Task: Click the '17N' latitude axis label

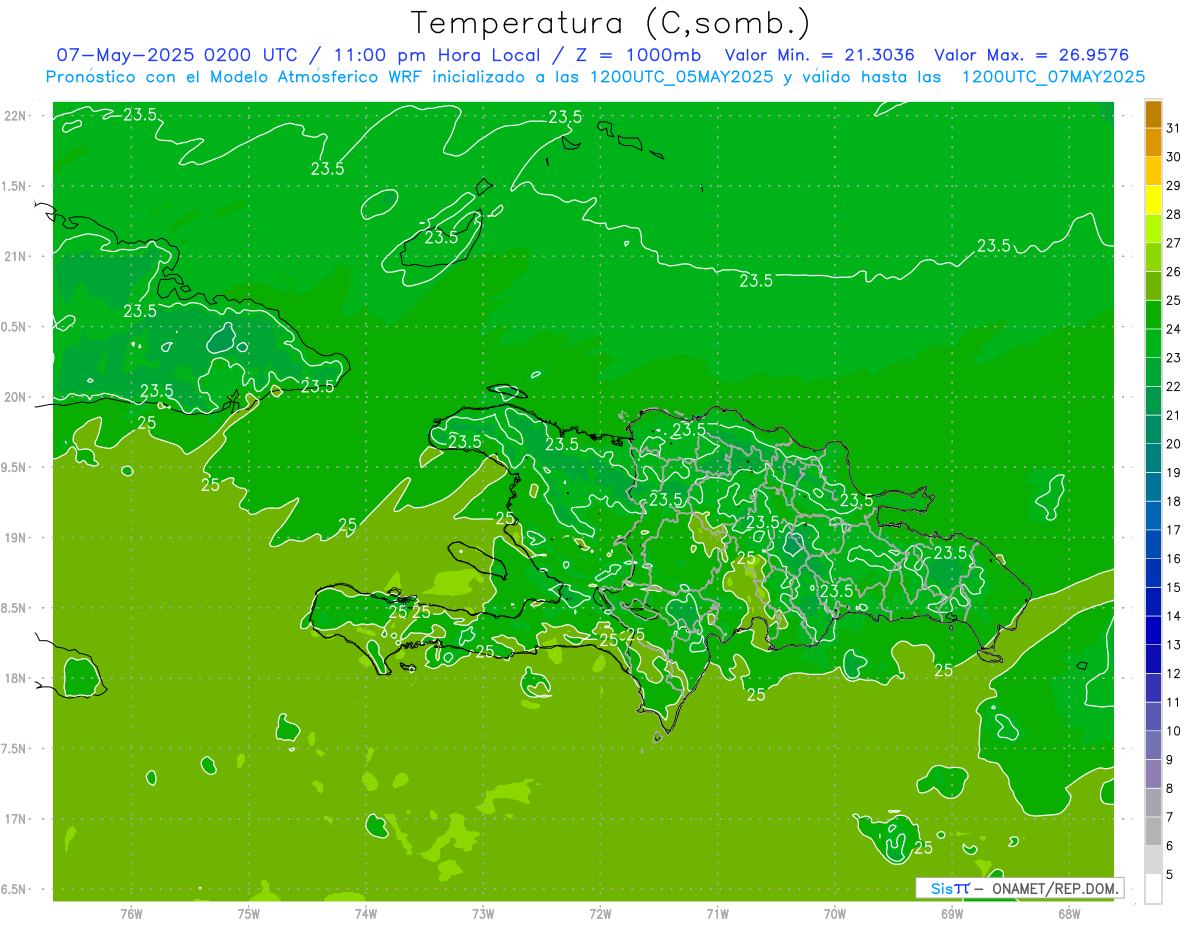Action: (x=17, y=819)
